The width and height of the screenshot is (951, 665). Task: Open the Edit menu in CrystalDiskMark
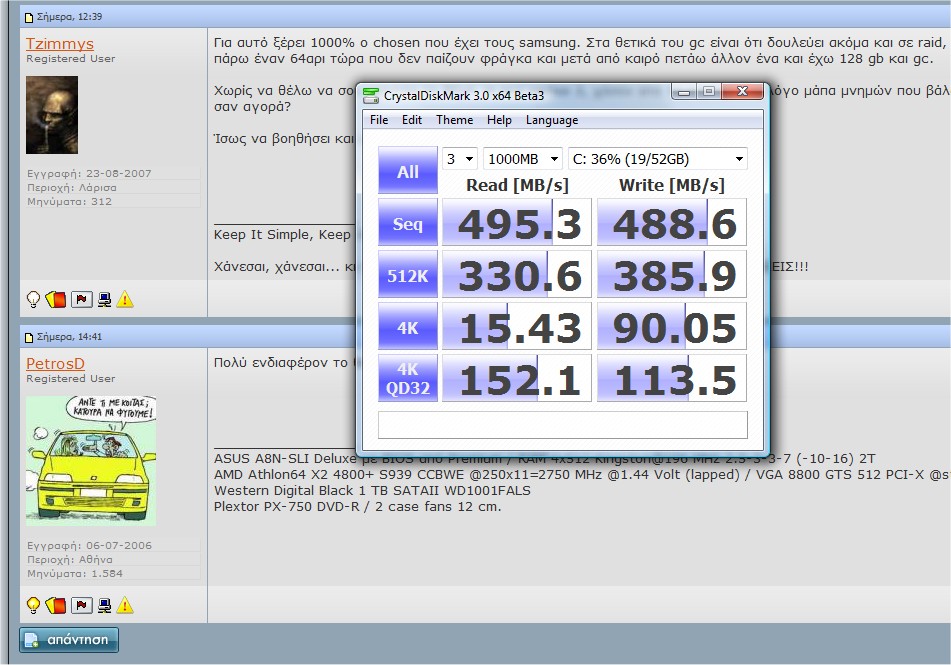tap(412, 120)
